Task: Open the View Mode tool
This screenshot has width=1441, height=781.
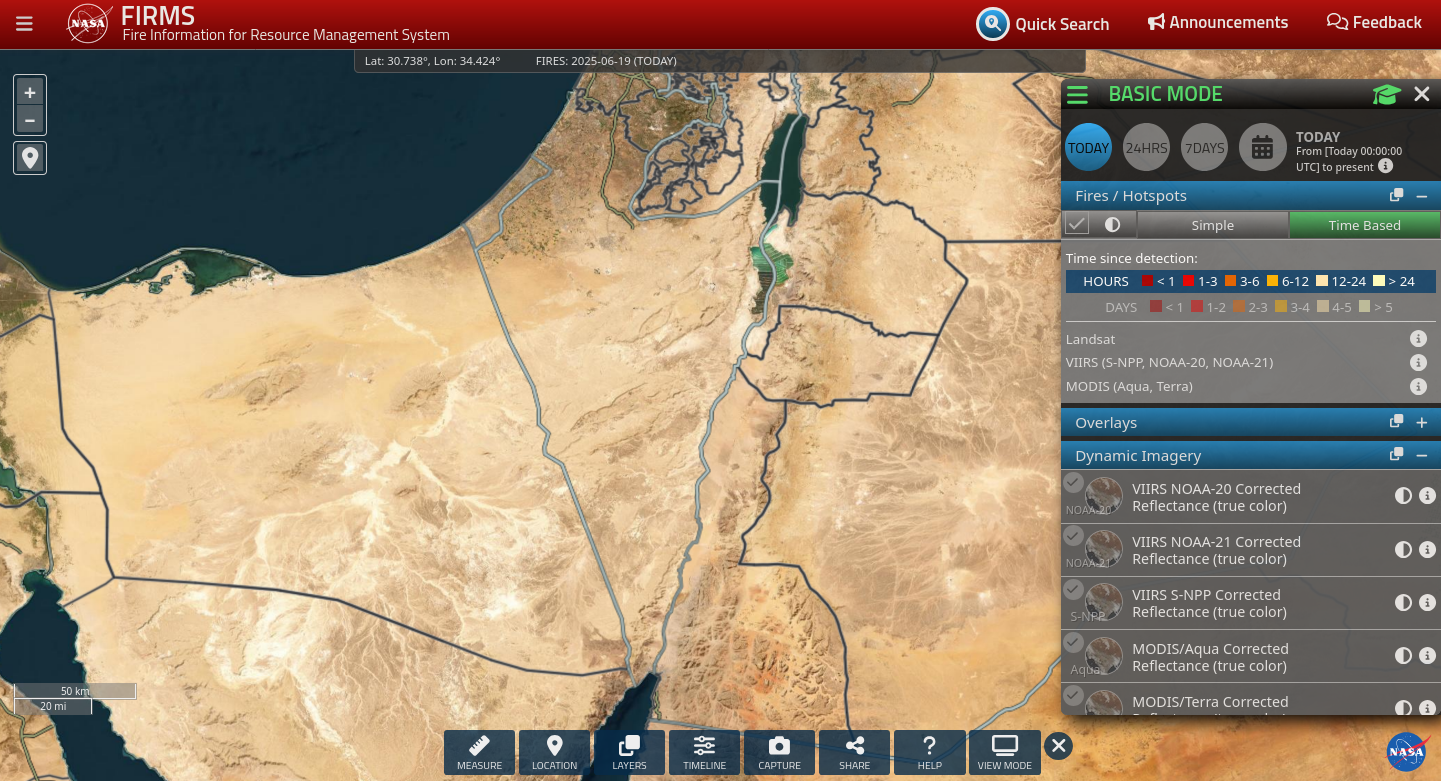Action: 1004,752
